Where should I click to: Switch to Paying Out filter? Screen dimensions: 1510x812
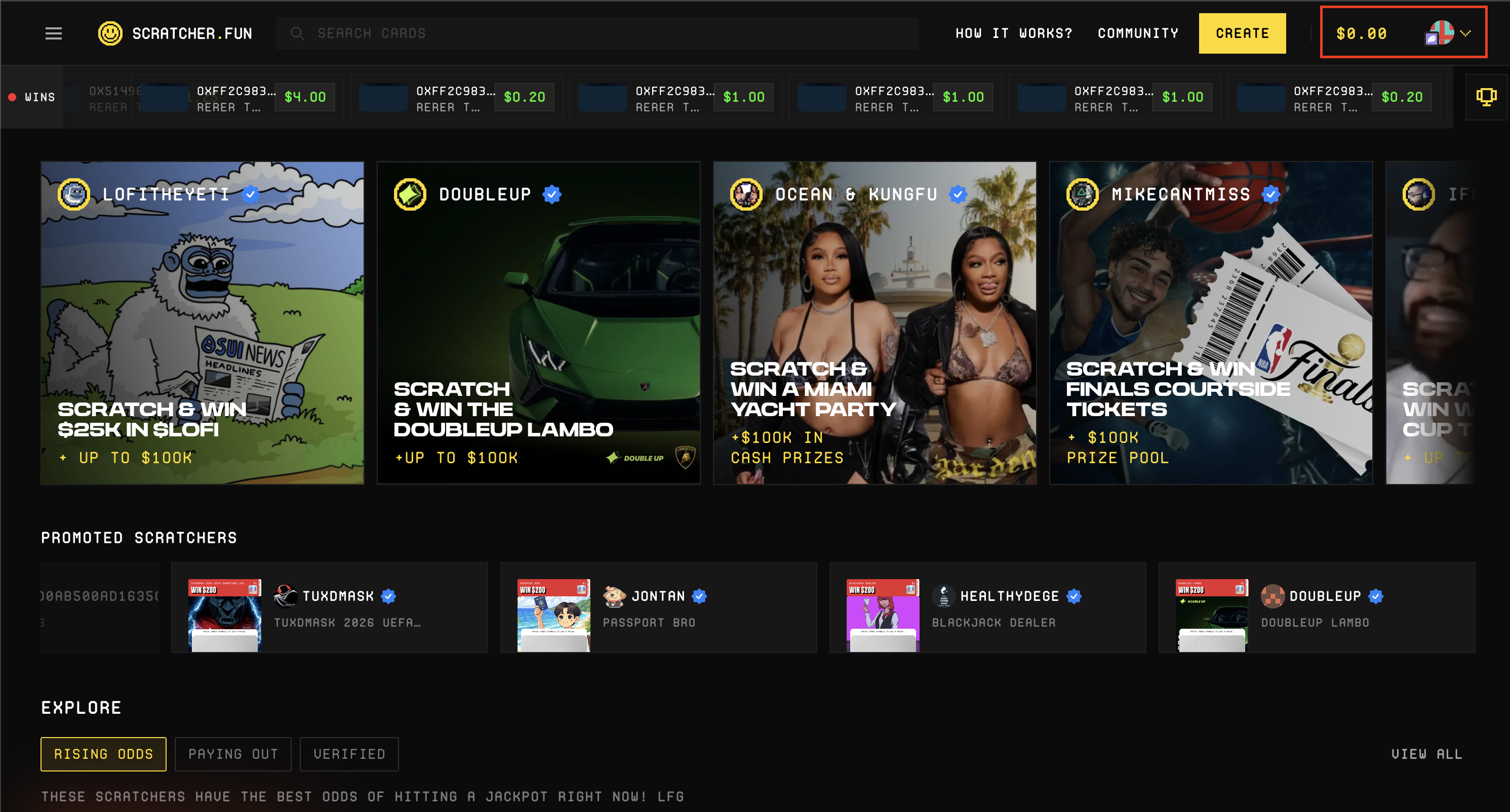pyautogui.click(x=233, y=754)
